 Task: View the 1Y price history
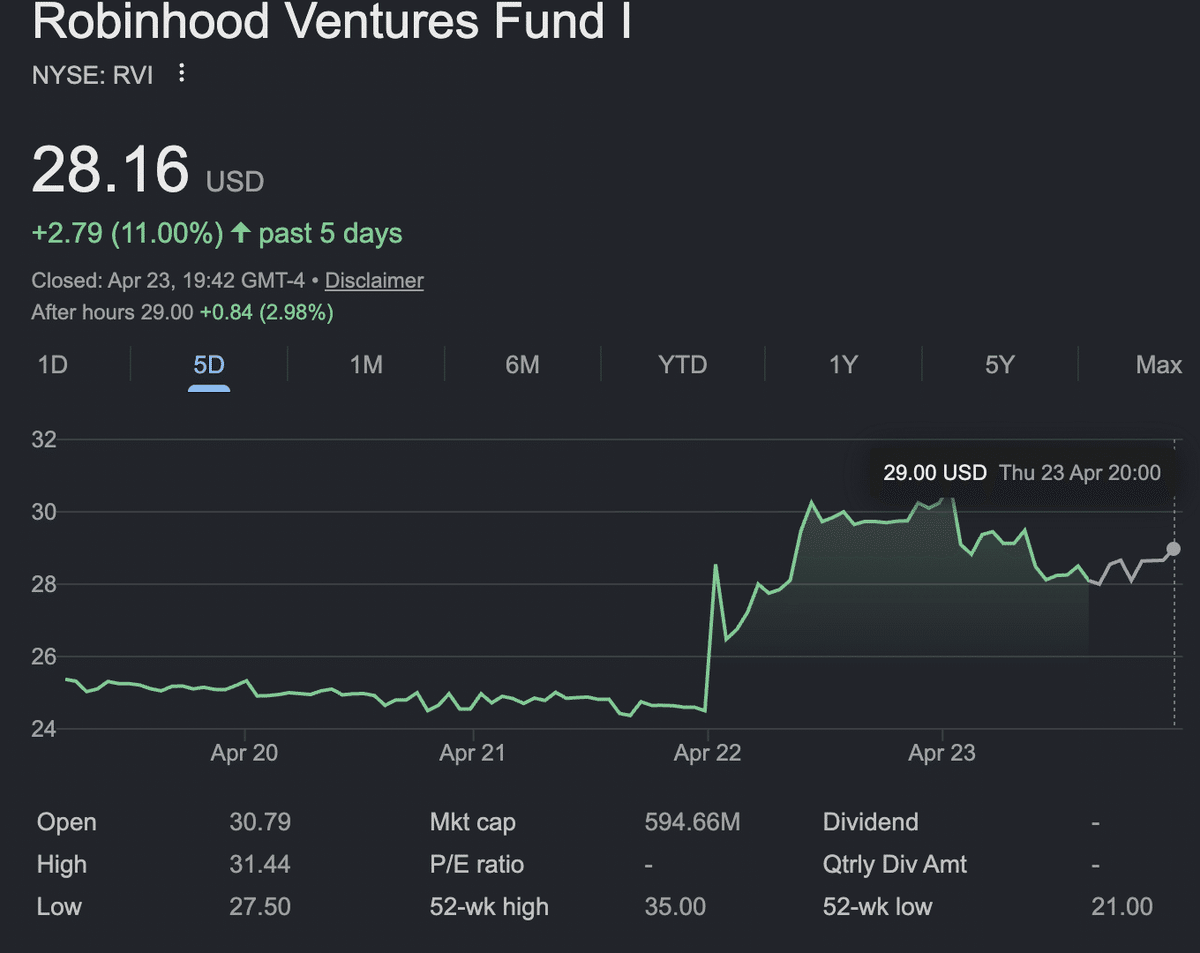click(x=843, y=365)
